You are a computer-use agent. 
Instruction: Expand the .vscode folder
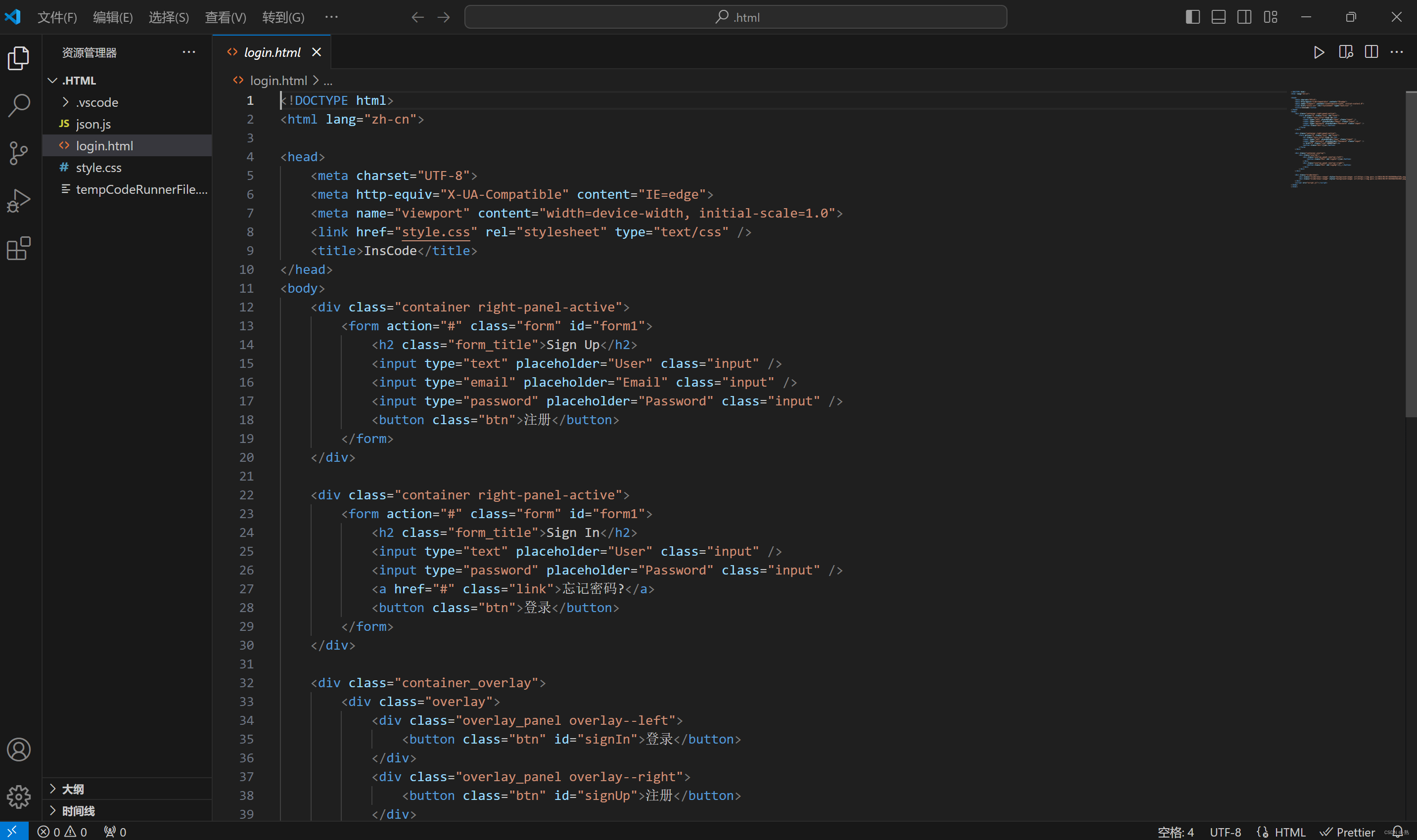pos(66,102)
